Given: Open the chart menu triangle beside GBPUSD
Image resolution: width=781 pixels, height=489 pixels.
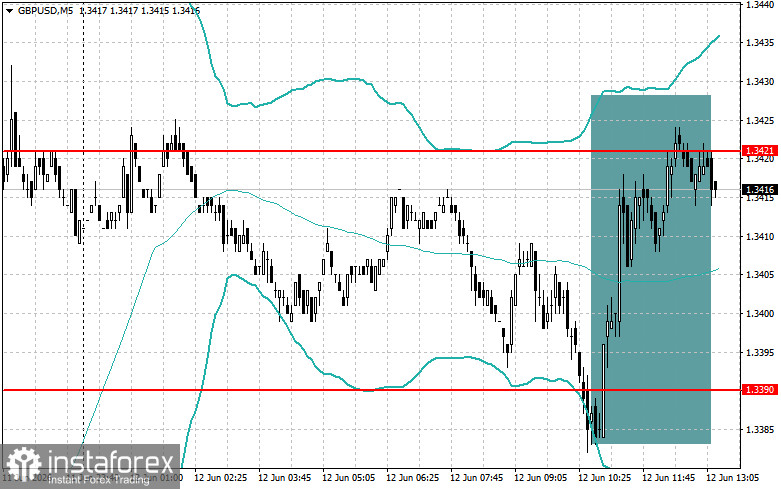Looking at the screenshot, I should coord(10,10).
